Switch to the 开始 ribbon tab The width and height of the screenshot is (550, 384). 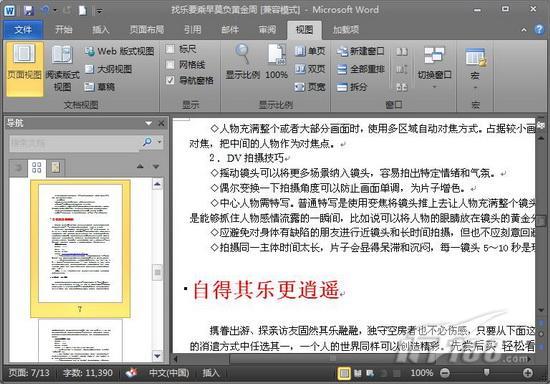pyautogui.click(x=64, y=30)
